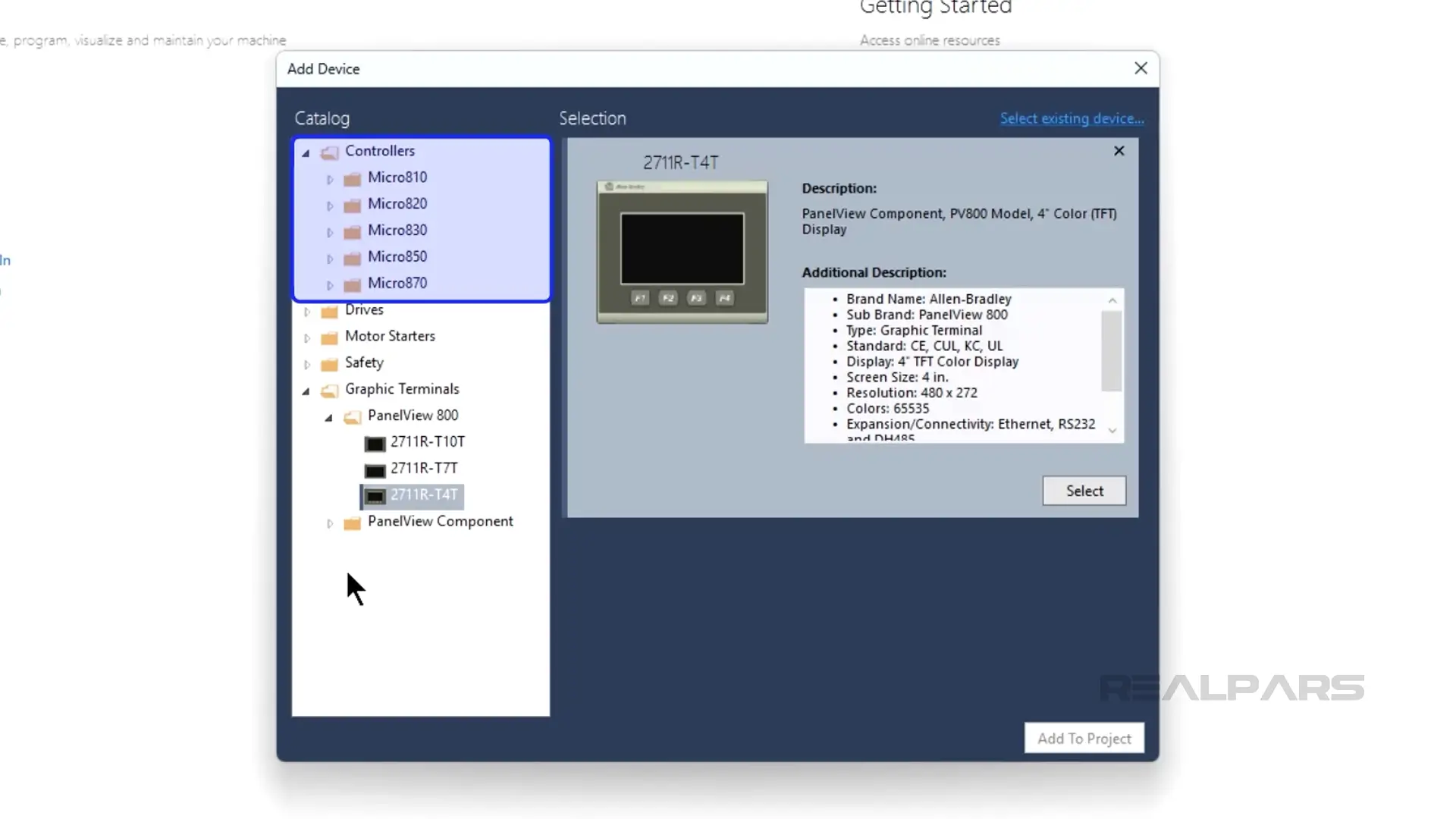The width and height of the screenshot is (1456, 819).
Task: Collapse the PanelView 800 node arrow
Action: tap(329, 418)
